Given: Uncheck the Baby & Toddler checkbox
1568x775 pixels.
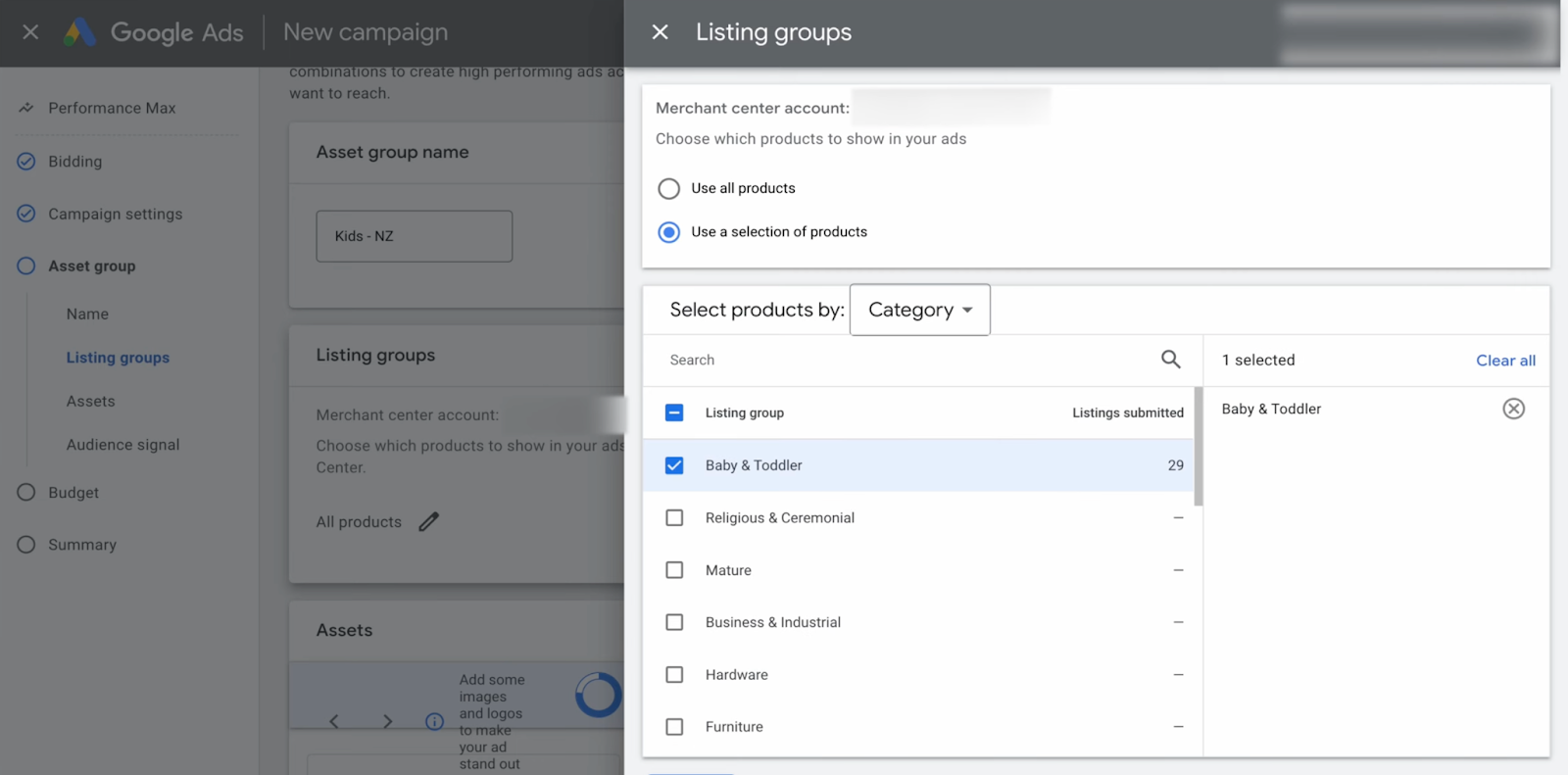Looking at the screenshot, I should 674,465.
